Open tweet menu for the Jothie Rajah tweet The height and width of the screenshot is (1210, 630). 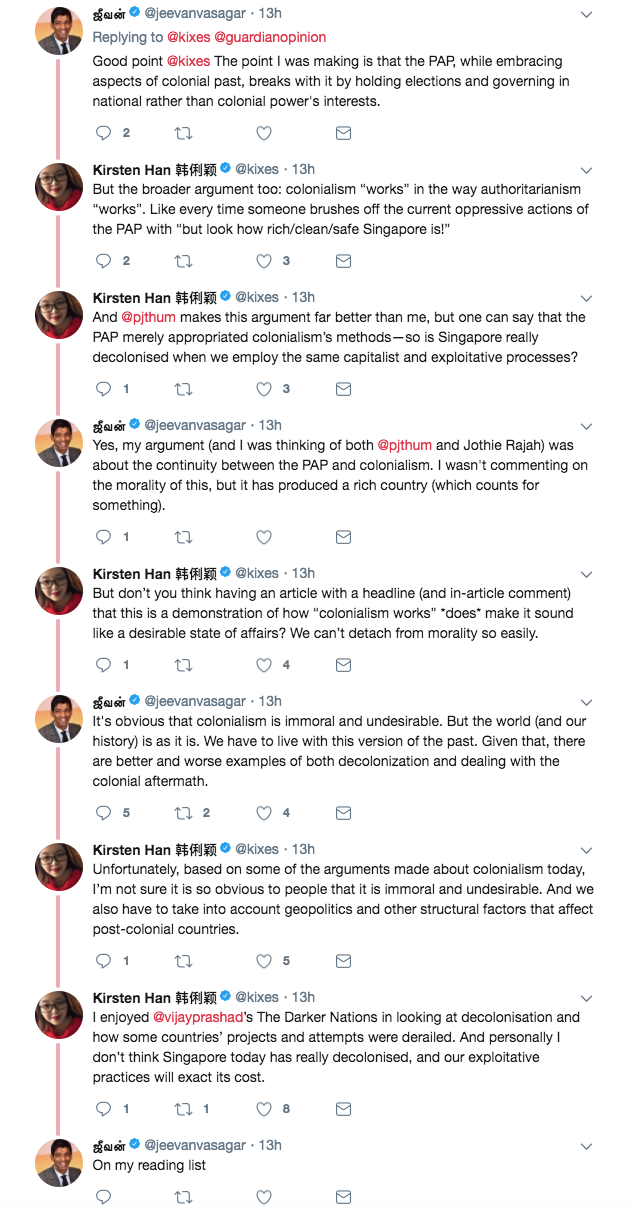[587, 426]
